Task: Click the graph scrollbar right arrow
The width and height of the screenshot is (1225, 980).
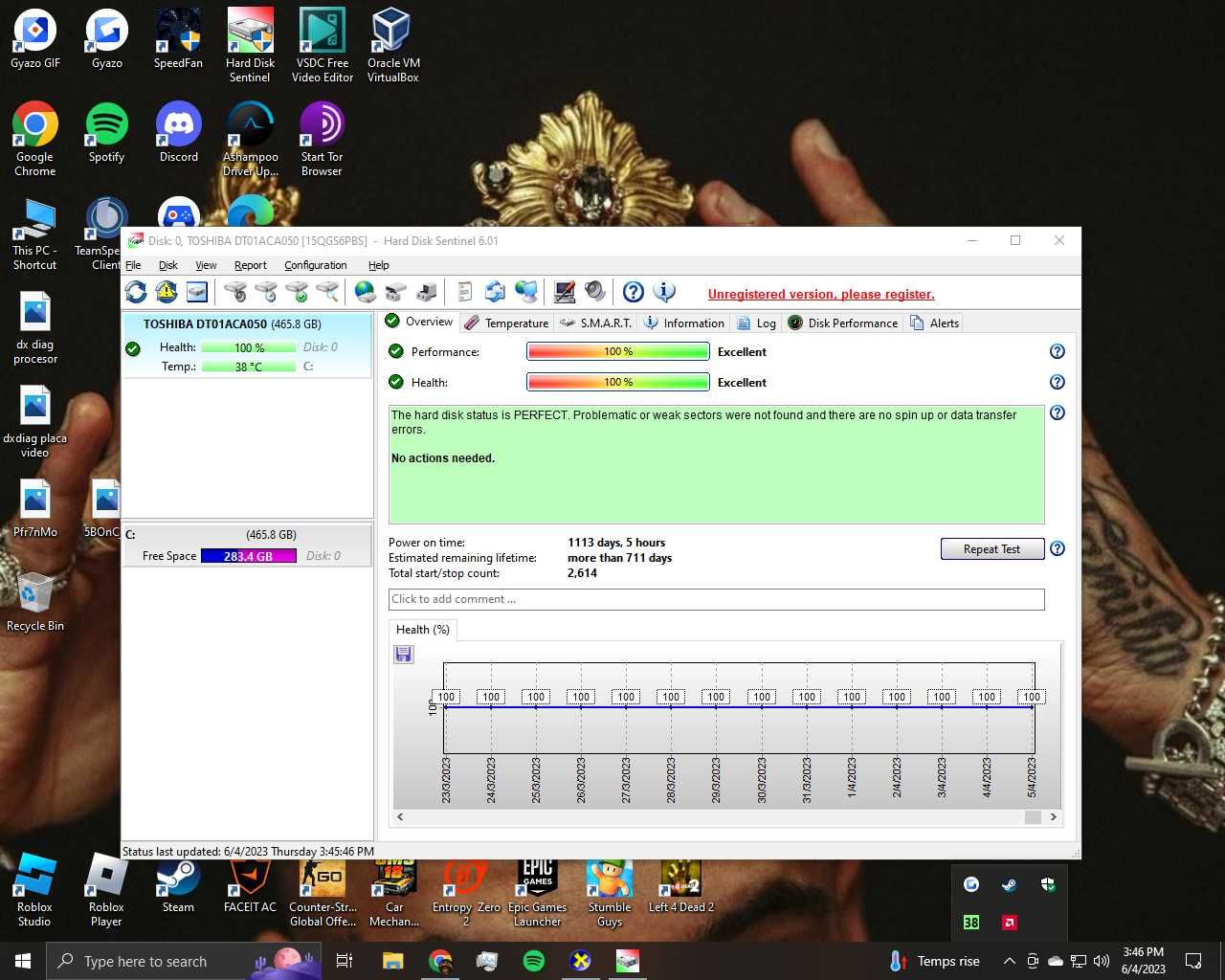Action: [1053, 816]
